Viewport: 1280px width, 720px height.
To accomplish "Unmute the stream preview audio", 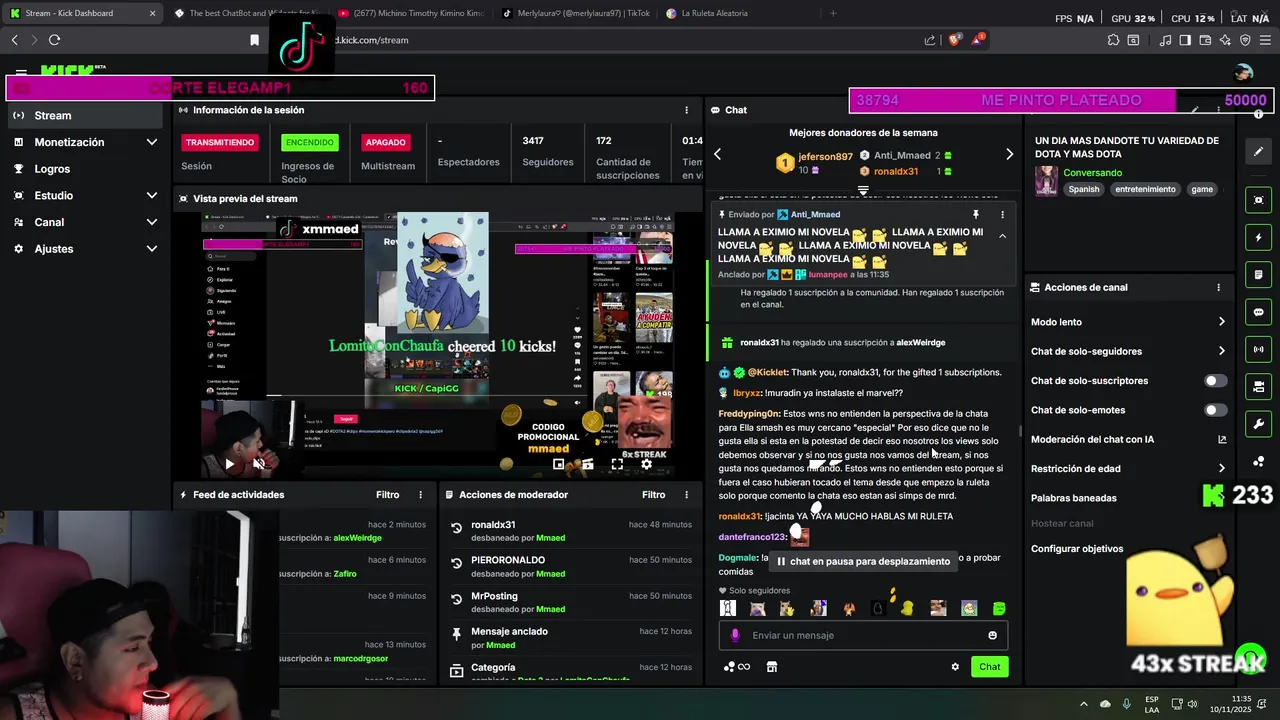I will pos(259,464).
